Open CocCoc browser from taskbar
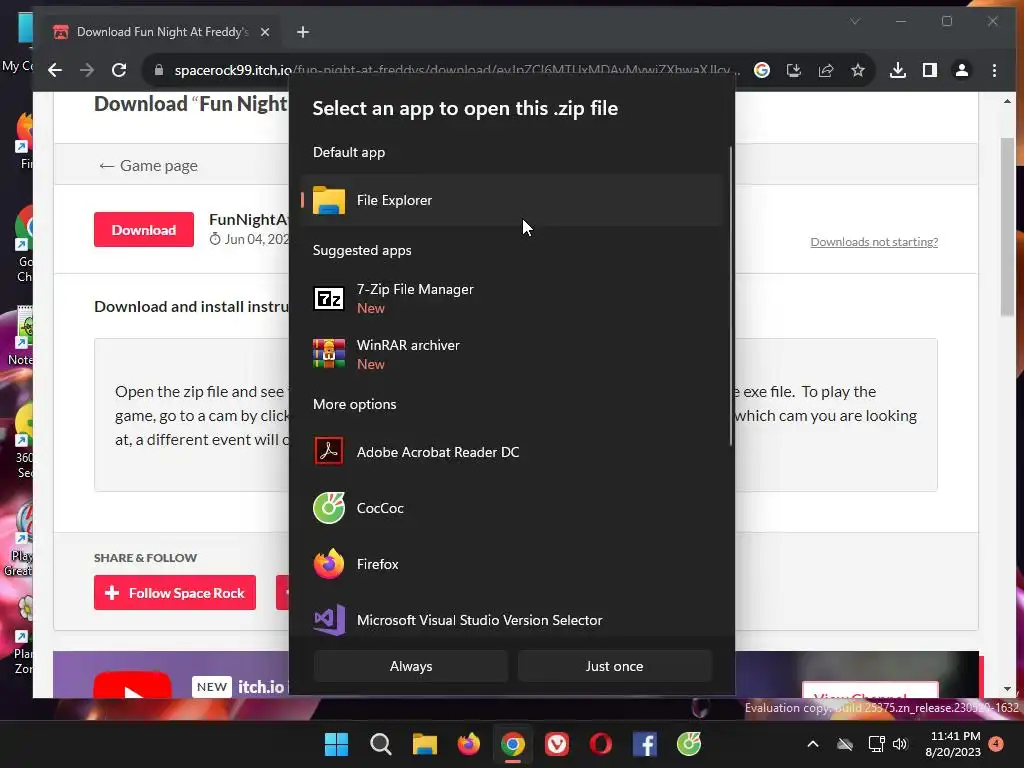 pyautogui.click(x=689, y=744)
